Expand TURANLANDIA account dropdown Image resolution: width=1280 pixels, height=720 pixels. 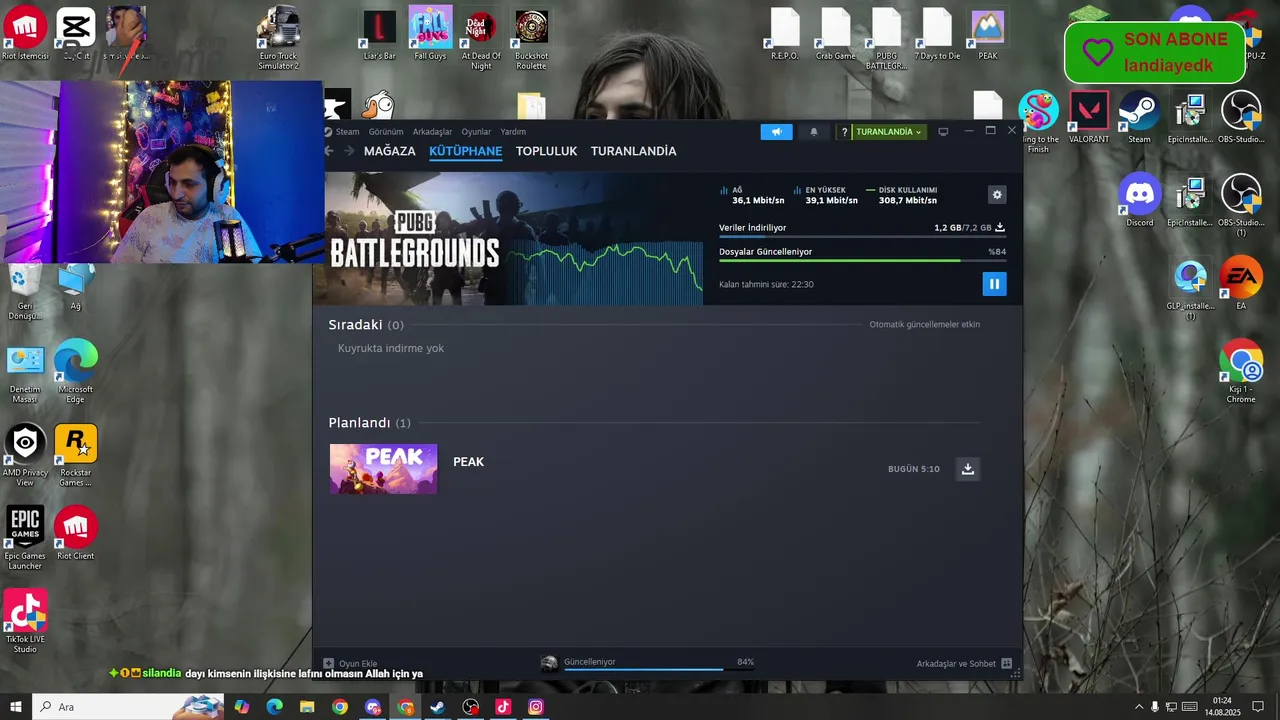889,132
